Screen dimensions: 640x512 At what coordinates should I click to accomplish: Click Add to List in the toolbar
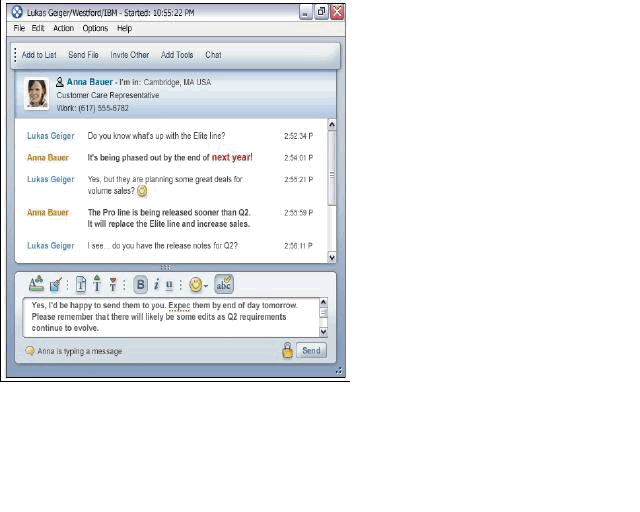point(39,55)
